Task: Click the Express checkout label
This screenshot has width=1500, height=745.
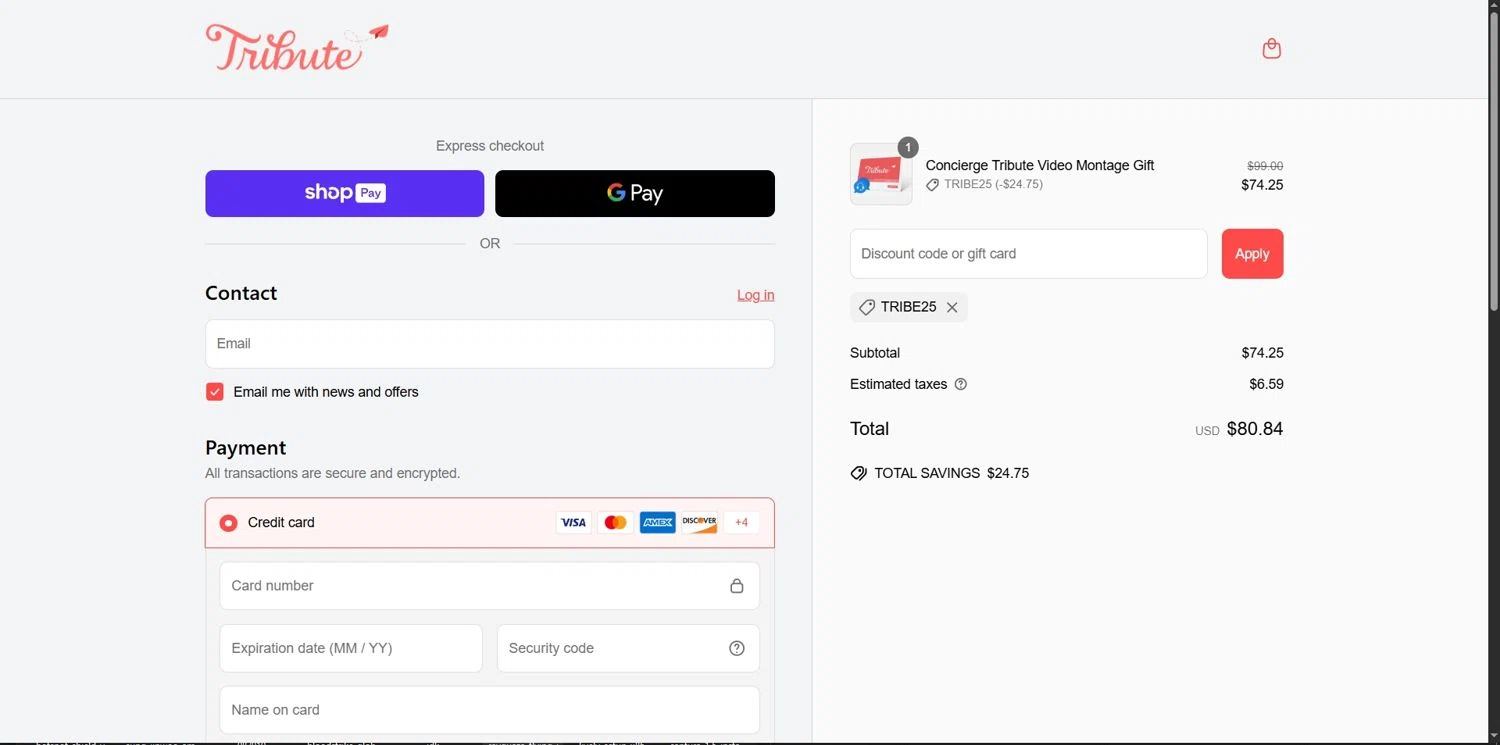Action: [490, 146]
